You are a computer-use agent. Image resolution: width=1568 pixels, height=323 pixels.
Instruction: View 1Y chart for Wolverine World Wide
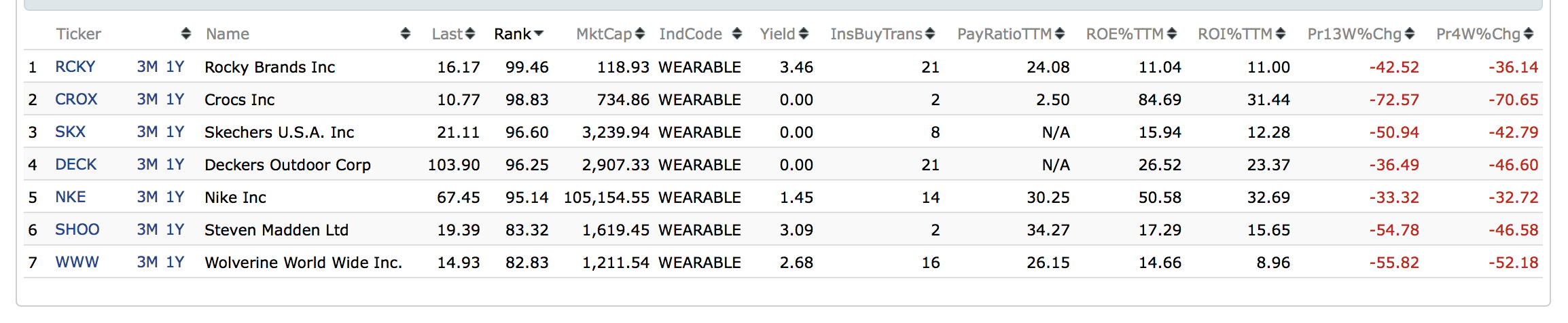[x=175, y=263]
